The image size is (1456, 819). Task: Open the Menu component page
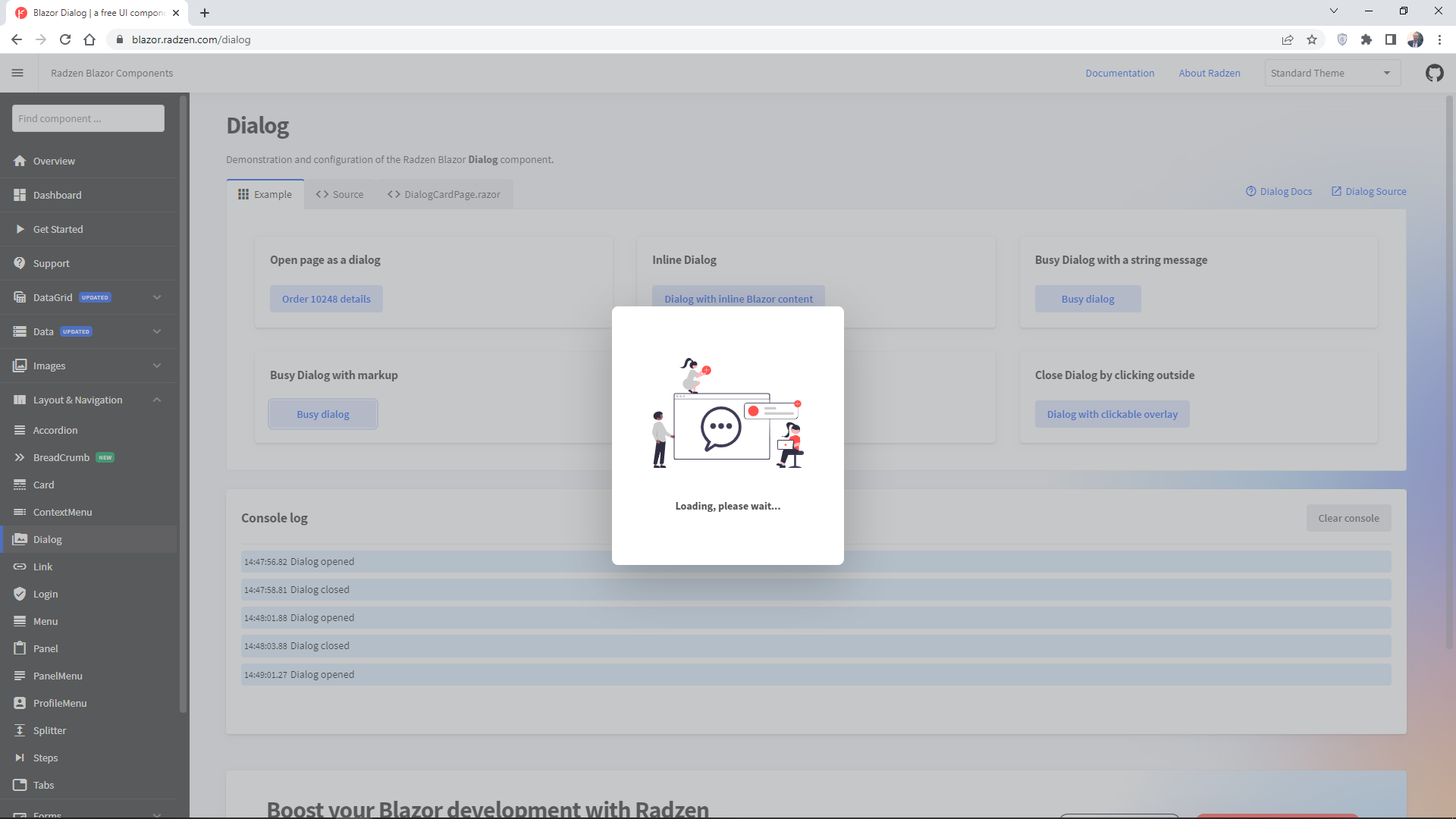point(89,621)
